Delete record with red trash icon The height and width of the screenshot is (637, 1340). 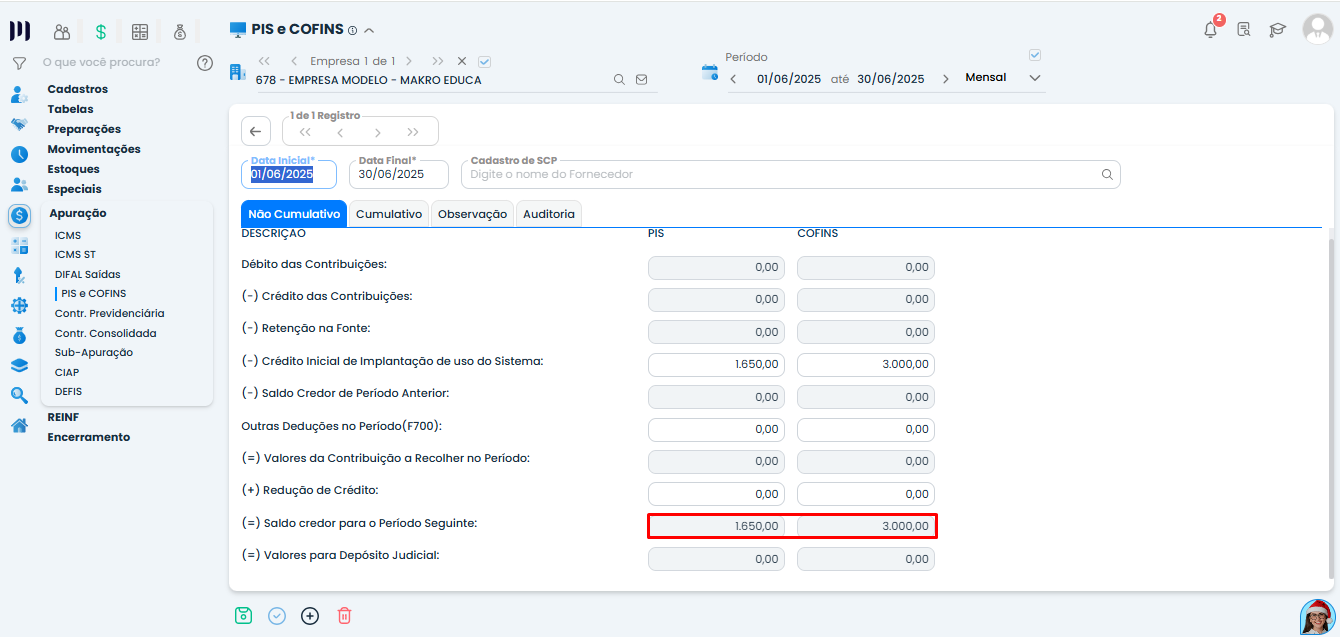(344, 616)
